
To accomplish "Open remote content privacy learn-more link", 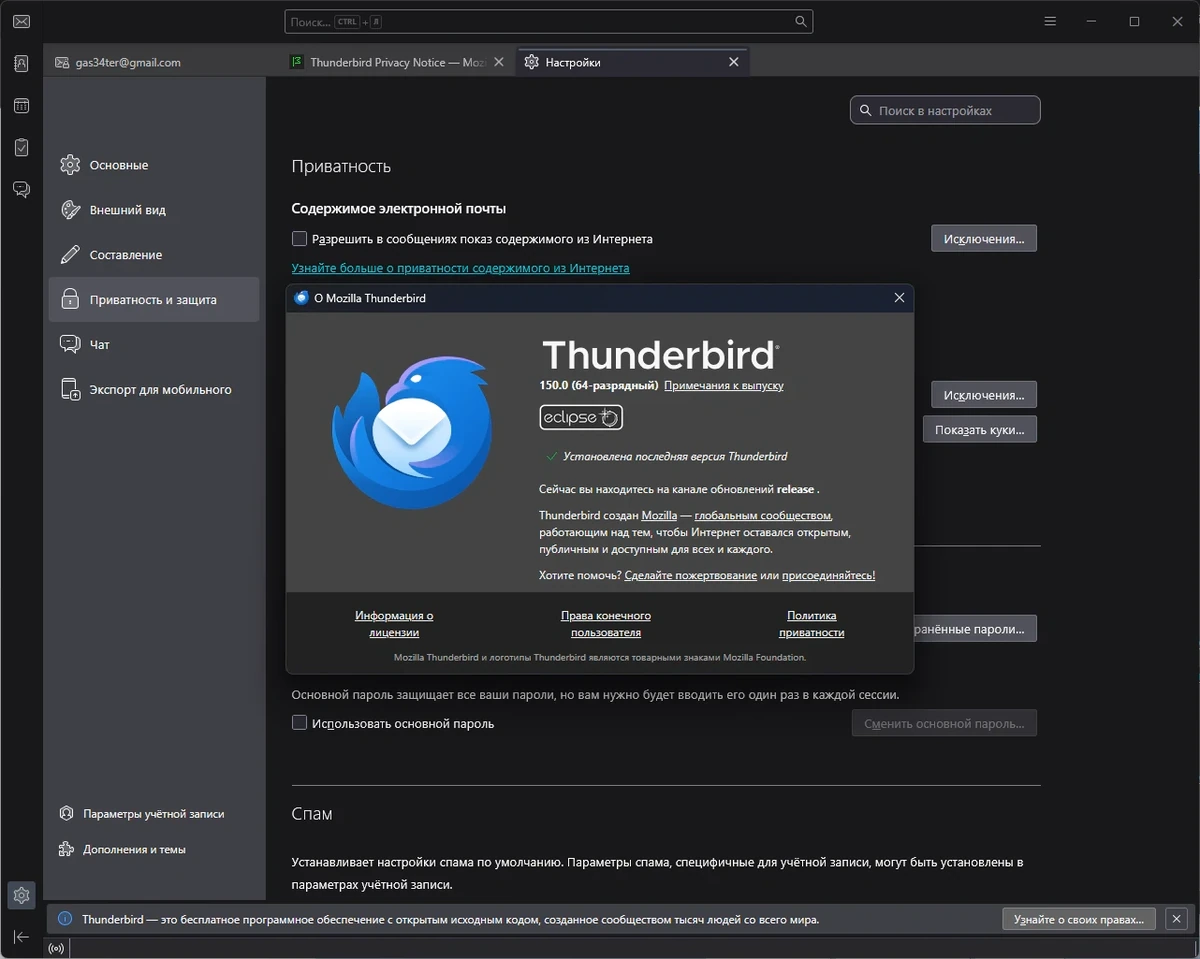I will click(x=460, y=268).
